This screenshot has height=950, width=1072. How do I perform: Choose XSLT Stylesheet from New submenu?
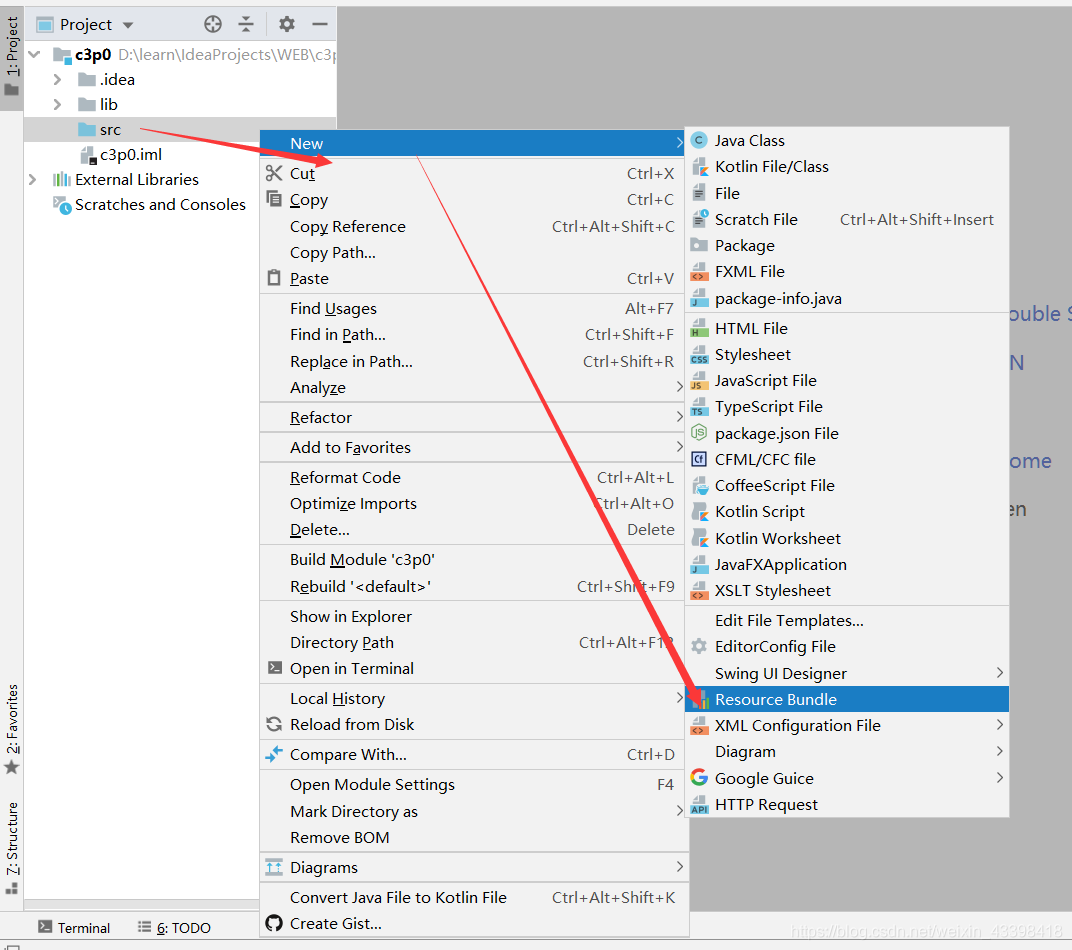click(x=846, y=591)
